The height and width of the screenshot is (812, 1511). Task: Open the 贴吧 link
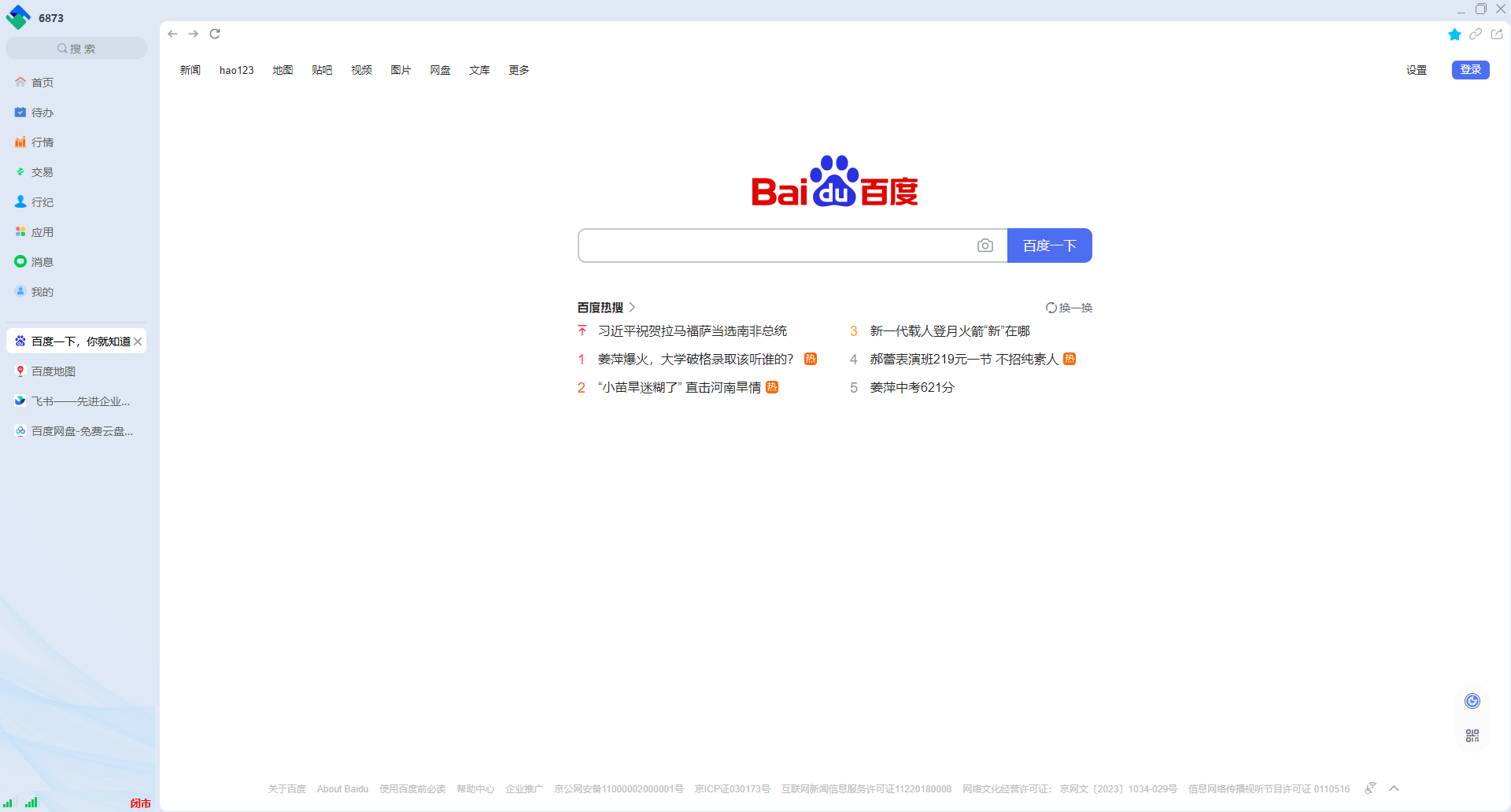[x=323, y=70]
